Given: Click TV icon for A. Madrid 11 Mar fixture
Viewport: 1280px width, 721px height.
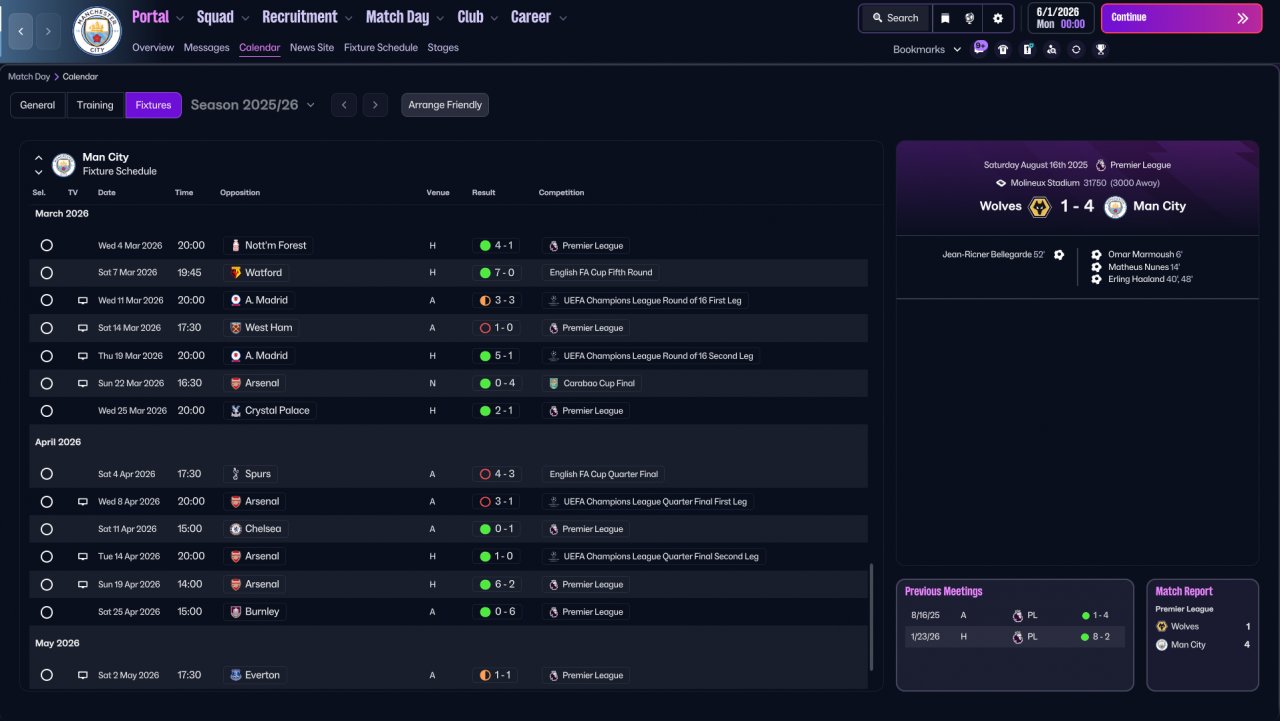Looking at the screenshot, I should [83, 300].
